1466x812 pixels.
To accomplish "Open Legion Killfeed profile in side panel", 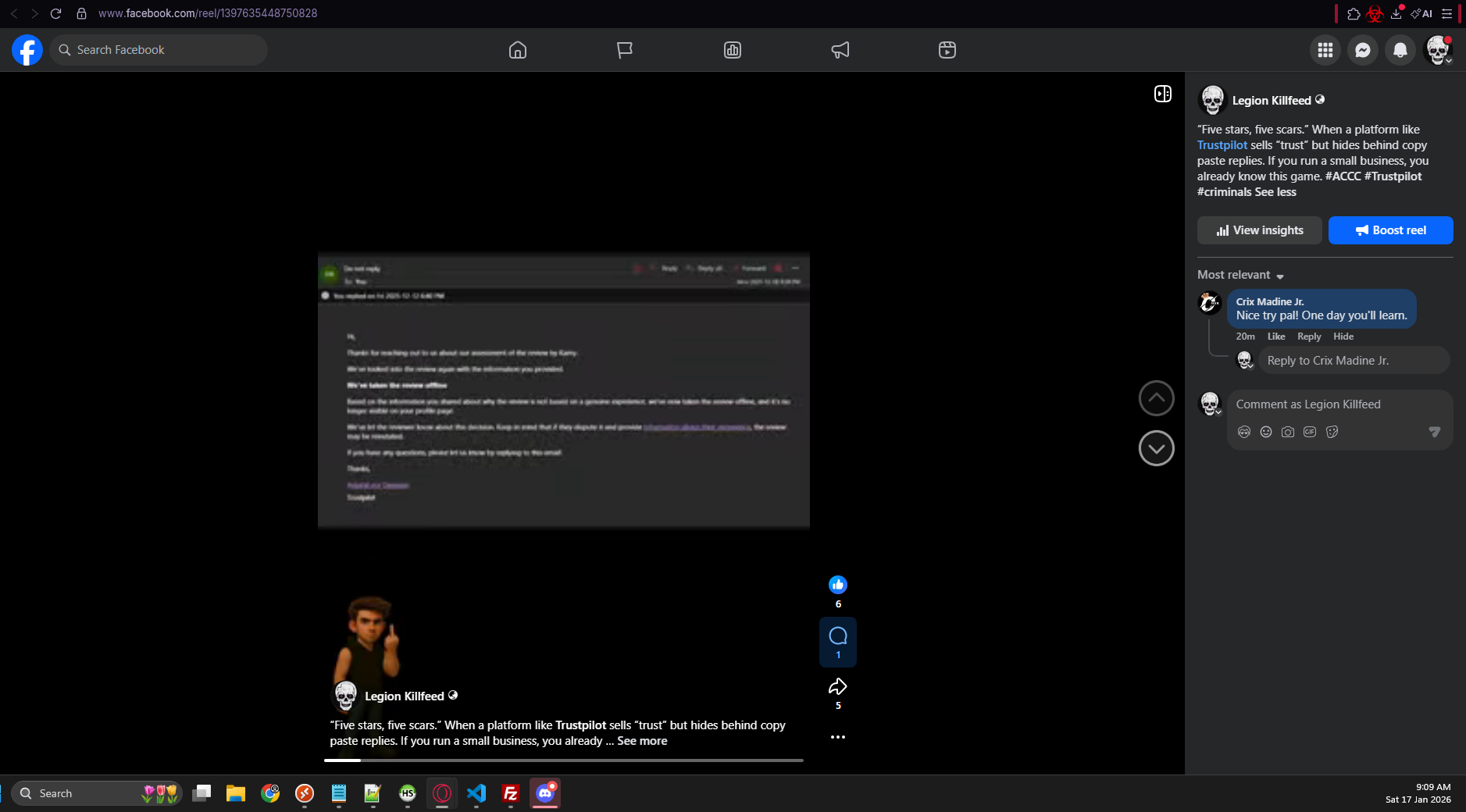I will (1272, 101).
